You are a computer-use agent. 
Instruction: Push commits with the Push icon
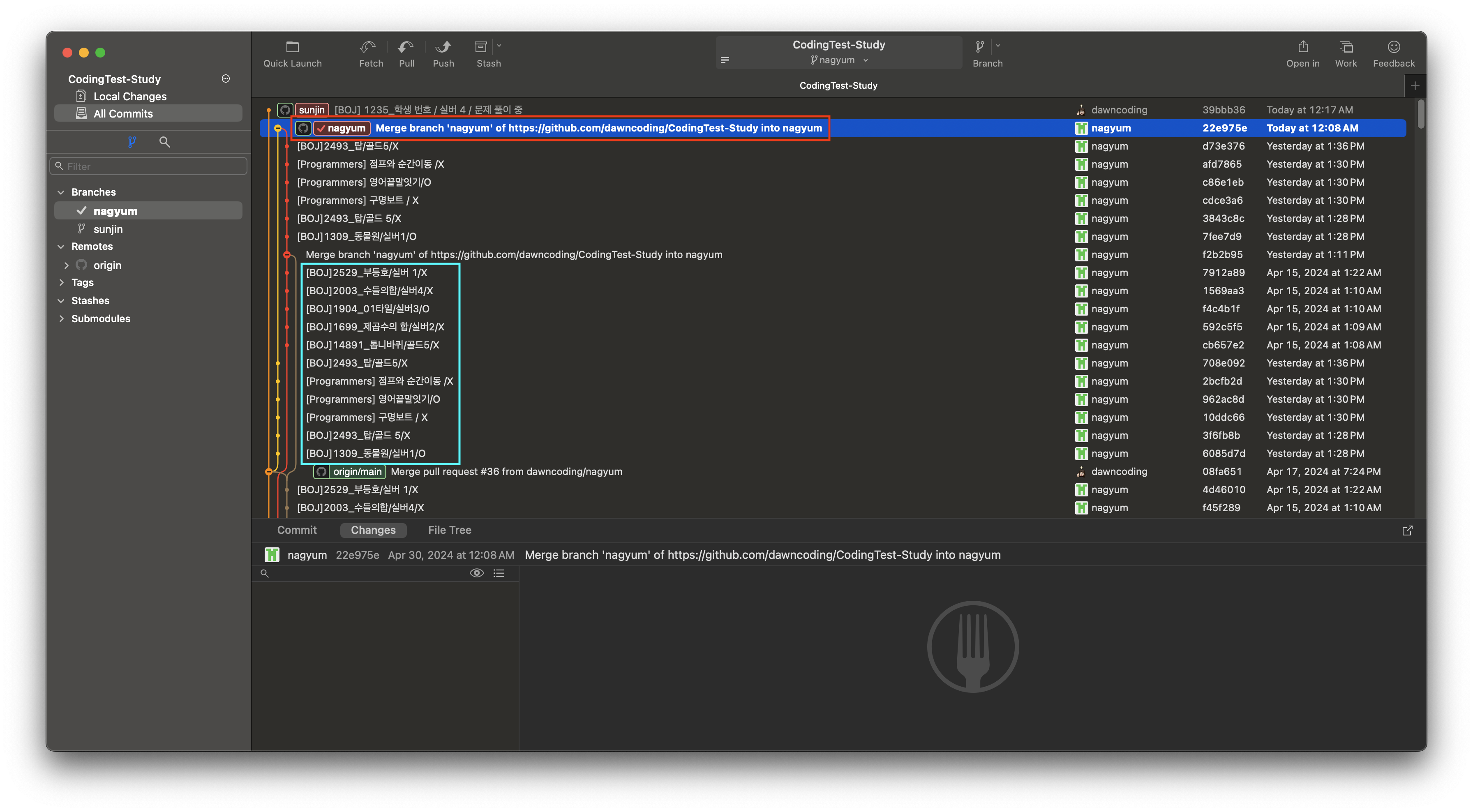point(443,47)
